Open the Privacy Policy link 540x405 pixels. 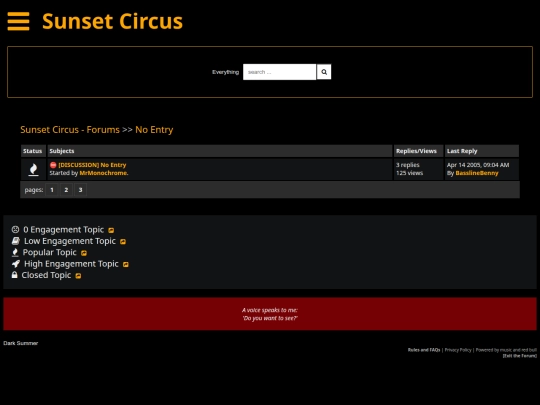[x=458, y=350]
